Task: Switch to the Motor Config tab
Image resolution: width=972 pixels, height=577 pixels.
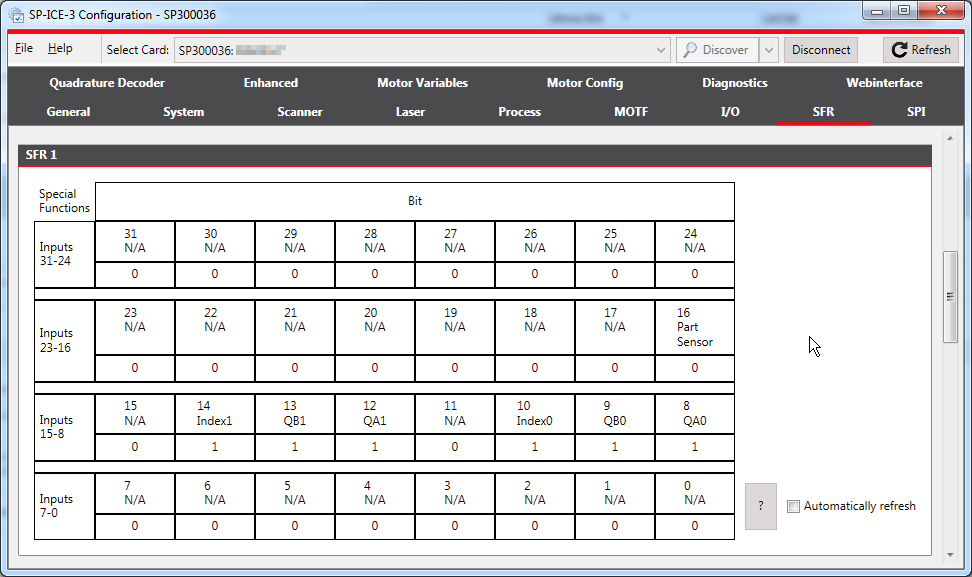Action: pyautogui.click(x=585, y=83)
